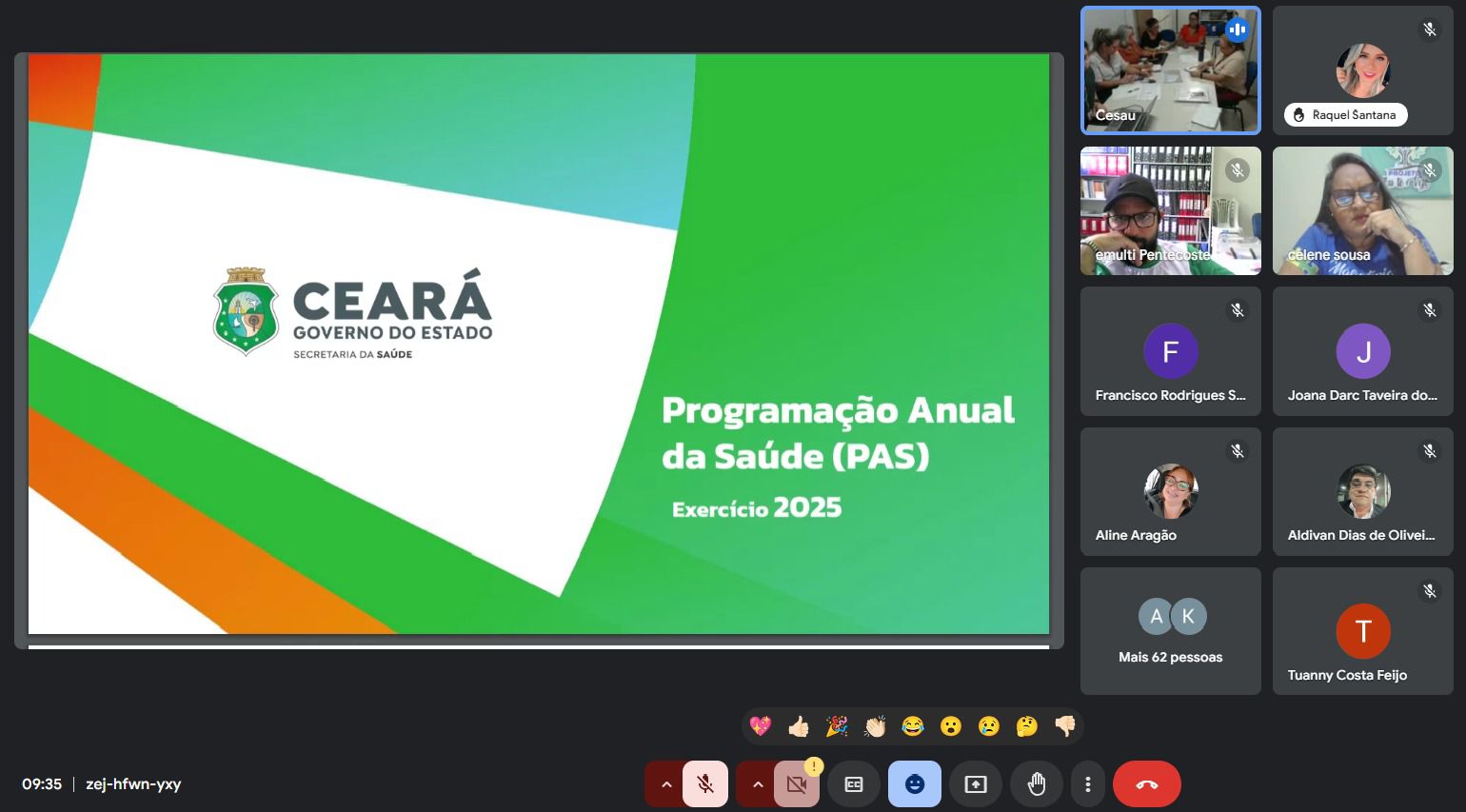Click the muted mic icon on Aline Aragão tile

point(1237,451)
